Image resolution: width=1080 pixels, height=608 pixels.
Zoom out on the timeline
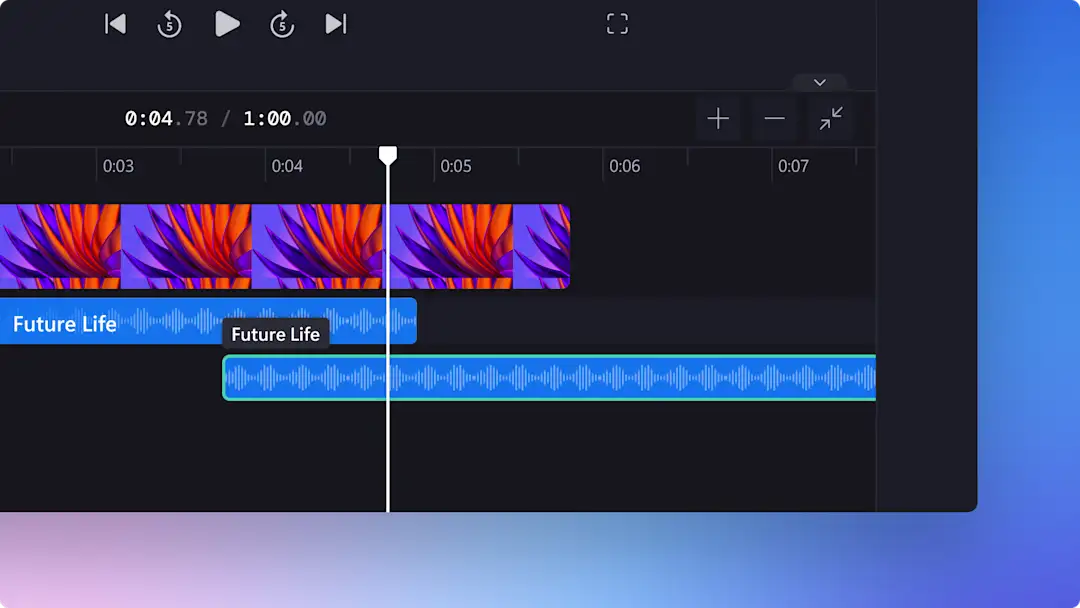(x=774, y=118)
